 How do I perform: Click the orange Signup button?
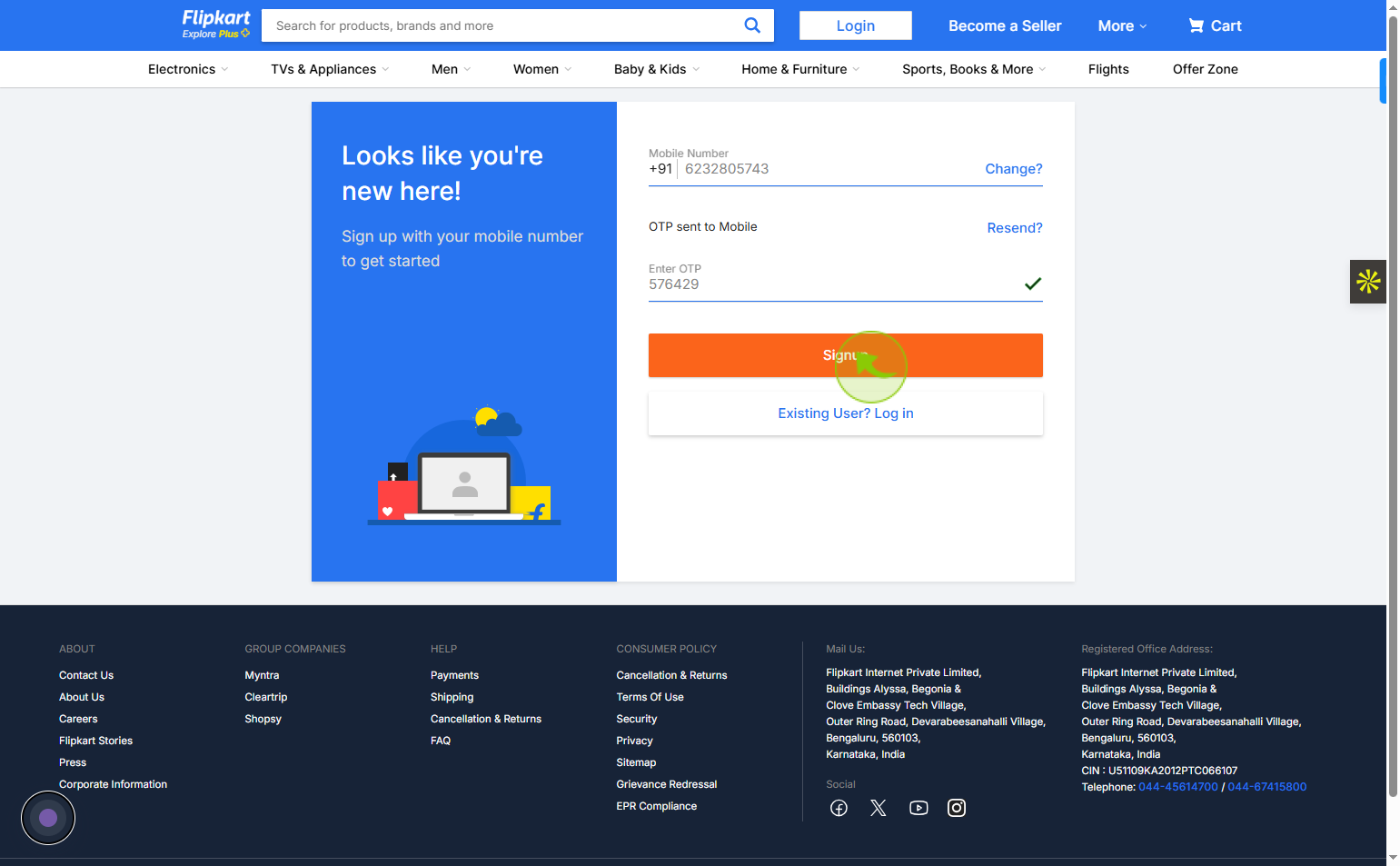pos(845,355)
